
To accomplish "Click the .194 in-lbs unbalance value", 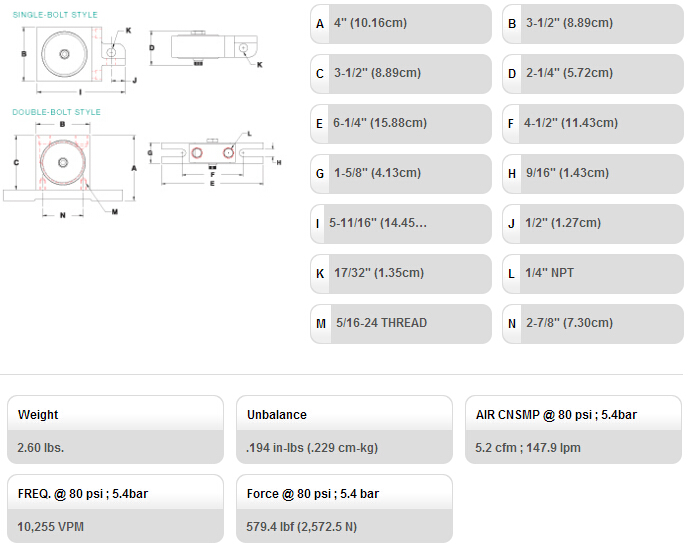I will (x=312, y=448).
